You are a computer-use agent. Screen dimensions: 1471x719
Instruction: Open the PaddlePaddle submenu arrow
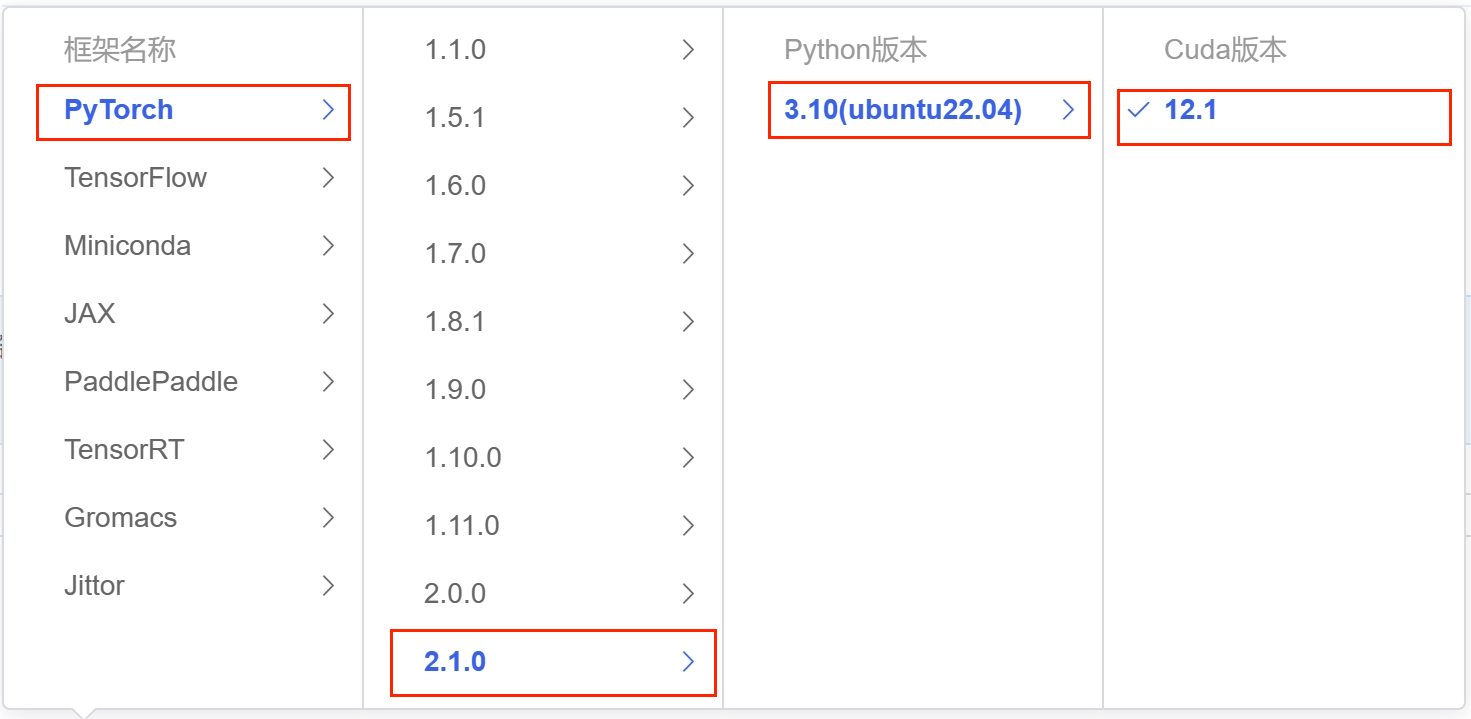[x=328, y=382]
